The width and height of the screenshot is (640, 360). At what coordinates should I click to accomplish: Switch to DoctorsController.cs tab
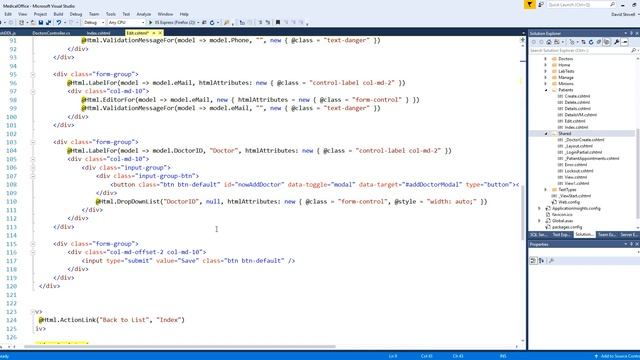coord(51,33)
